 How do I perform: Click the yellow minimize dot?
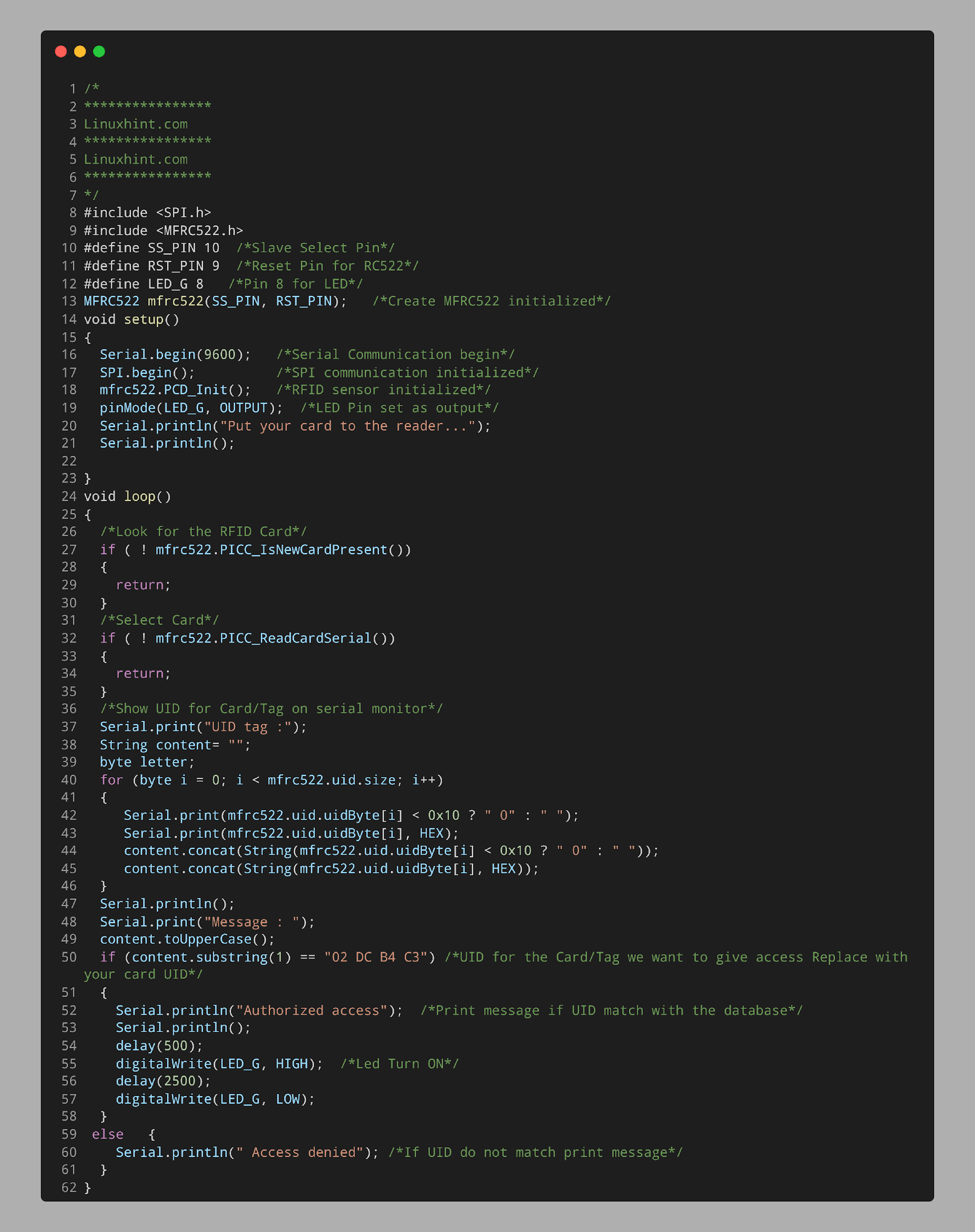[80, 51]
